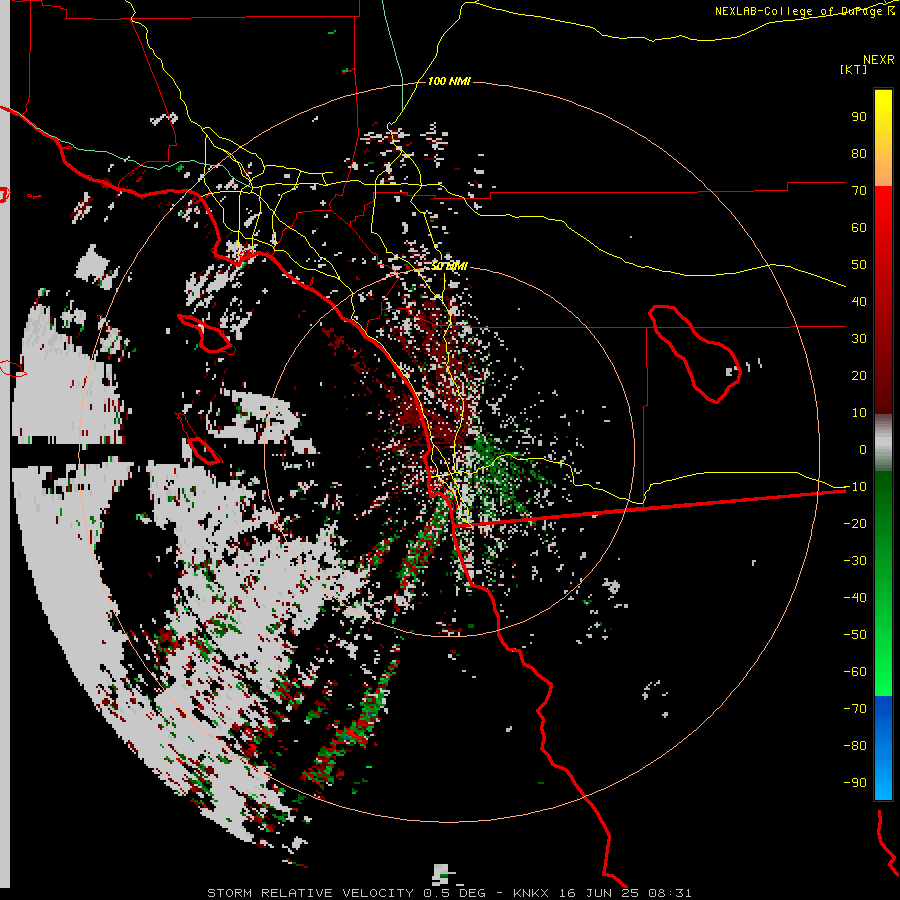Image resolution: width=900 pixels, height=900 pixels.
Task: Click the 100 NMI range ring label
Action: point(449,82)
